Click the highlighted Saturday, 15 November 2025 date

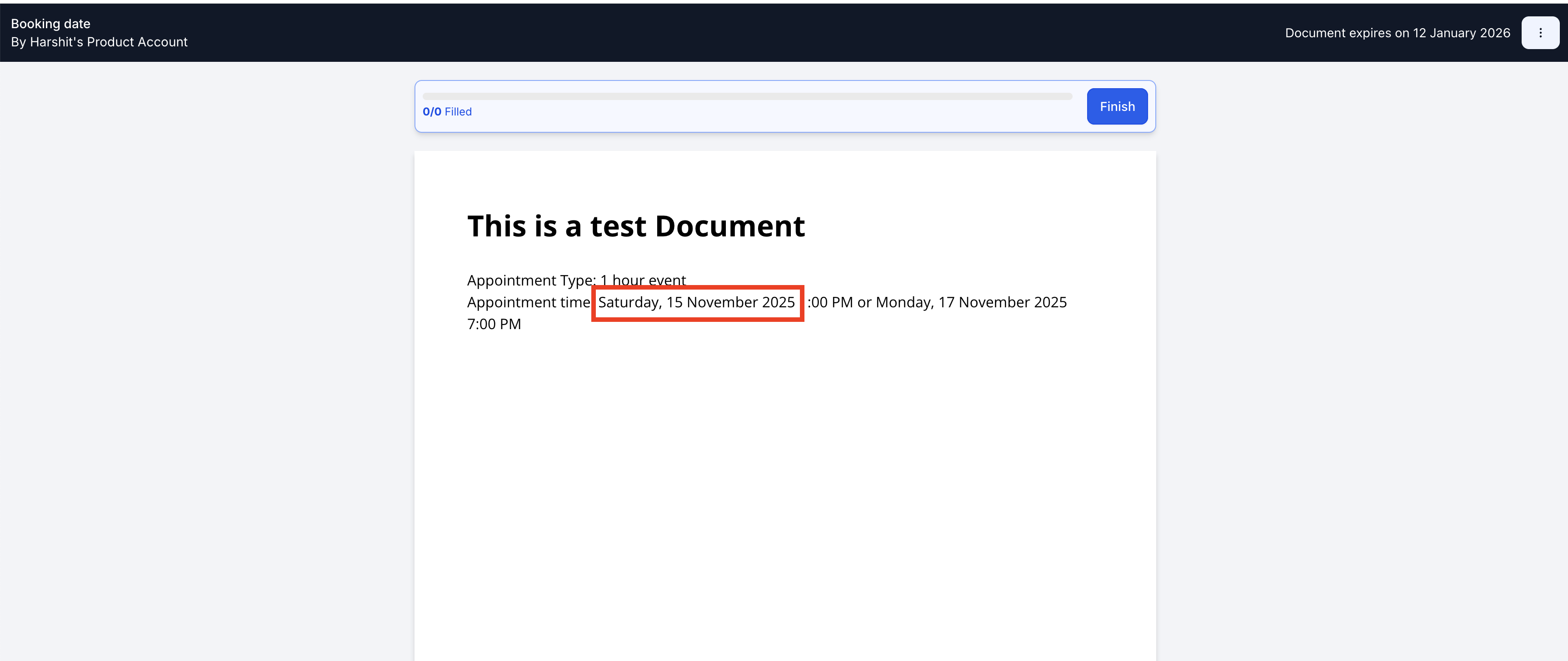[696, 302]
